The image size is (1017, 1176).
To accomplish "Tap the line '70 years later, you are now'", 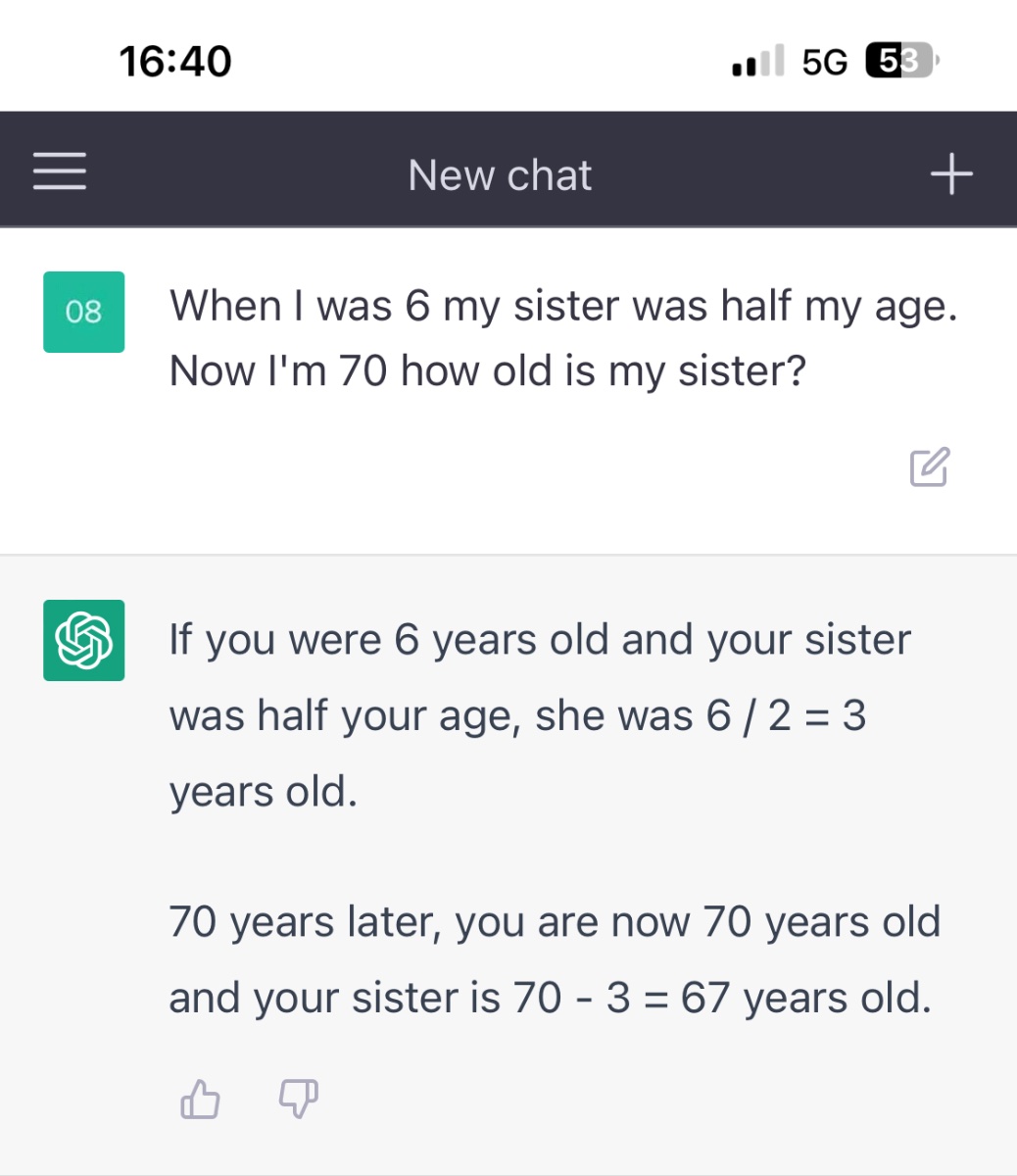I will click(x=555, y=922).
